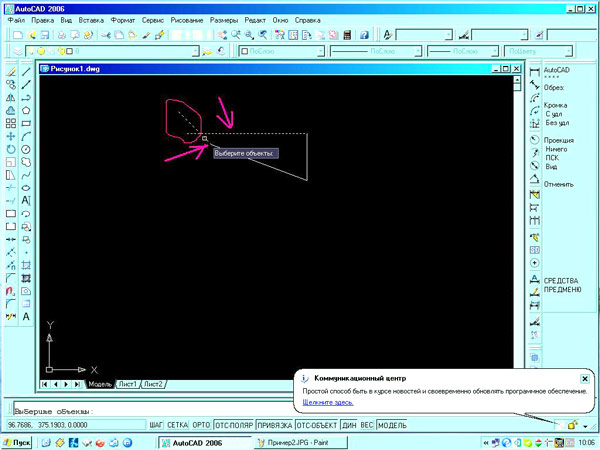Switch to the Лист1 layout tab
The height and width of the screenshot is (450, 600).
127,384
